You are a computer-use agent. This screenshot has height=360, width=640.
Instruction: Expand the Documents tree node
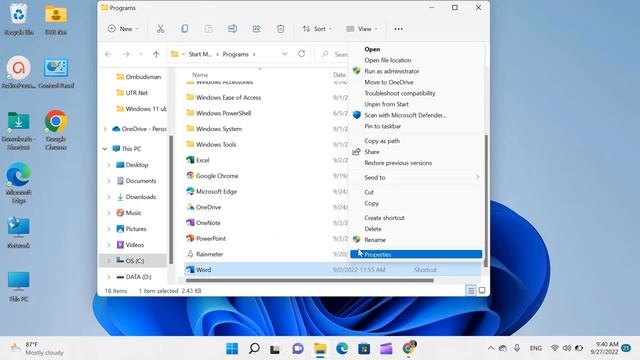pyautogui.click(x=109, y=181)
